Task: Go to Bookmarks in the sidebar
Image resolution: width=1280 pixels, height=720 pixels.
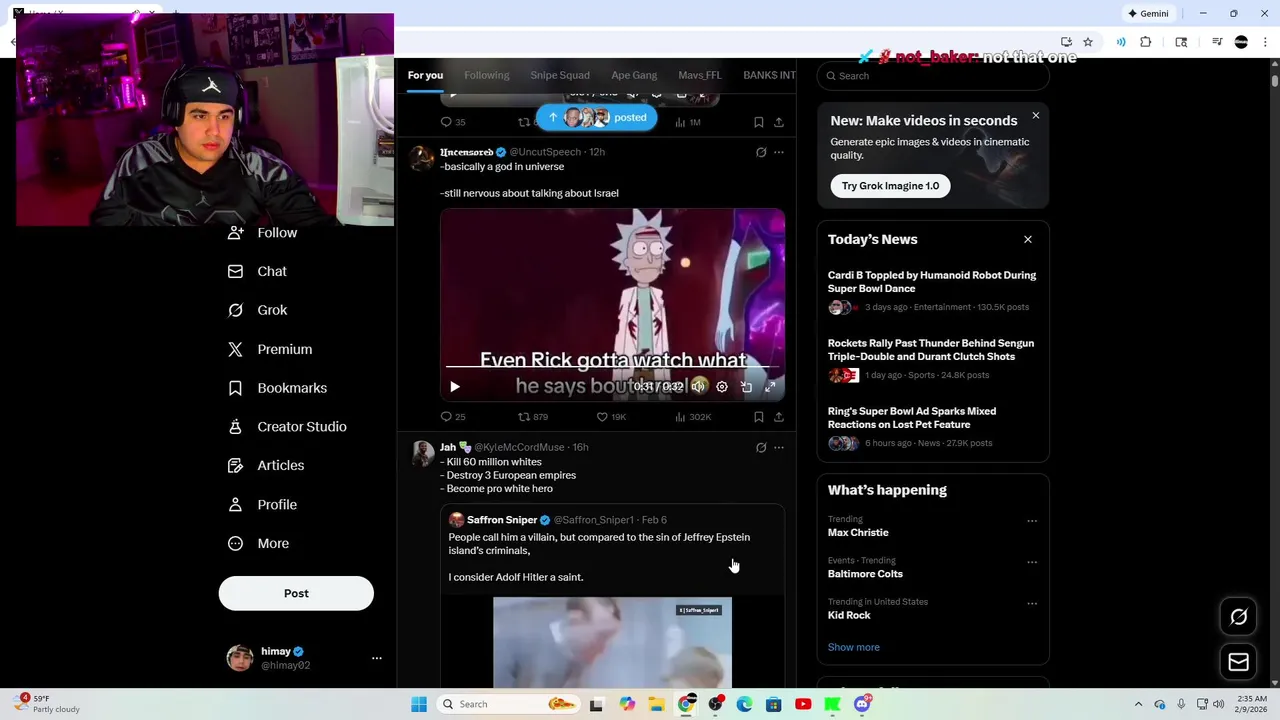Action: tap(278, 388)
